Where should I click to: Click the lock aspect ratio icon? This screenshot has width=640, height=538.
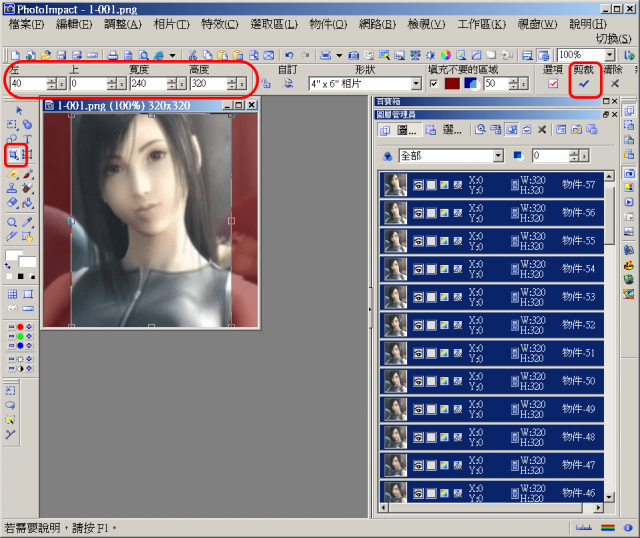pyautogui.click(x=266, y=84)
